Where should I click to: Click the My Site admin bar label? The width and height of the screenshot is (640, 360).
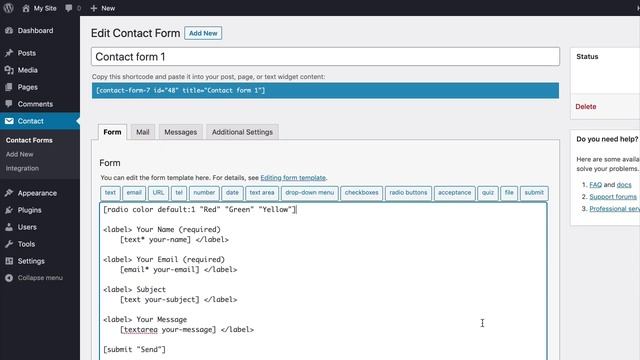(x=45, y=8)
